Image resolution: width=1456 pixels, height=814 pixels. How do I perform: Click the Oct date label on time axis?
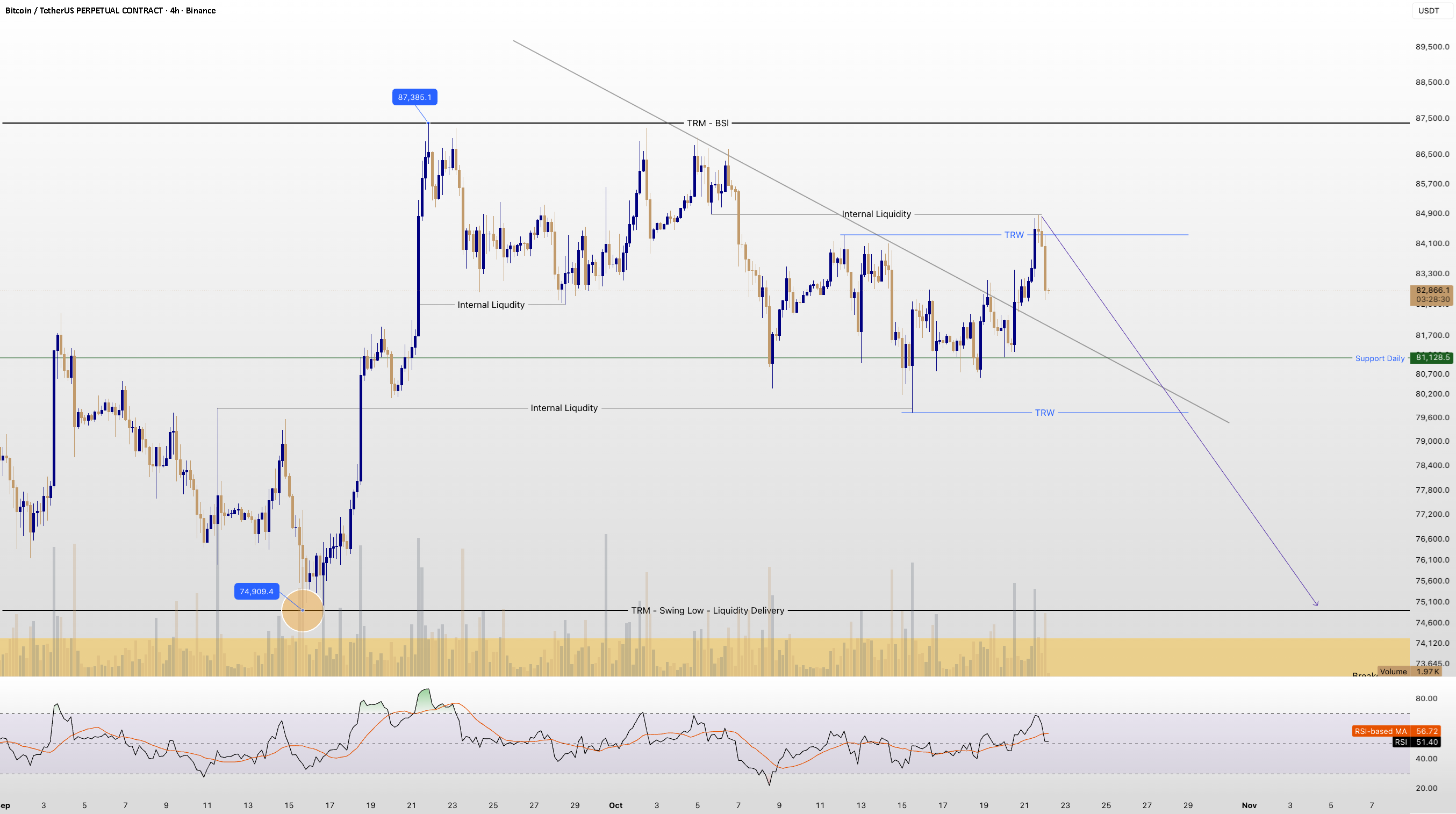click(x=615, y=805)
